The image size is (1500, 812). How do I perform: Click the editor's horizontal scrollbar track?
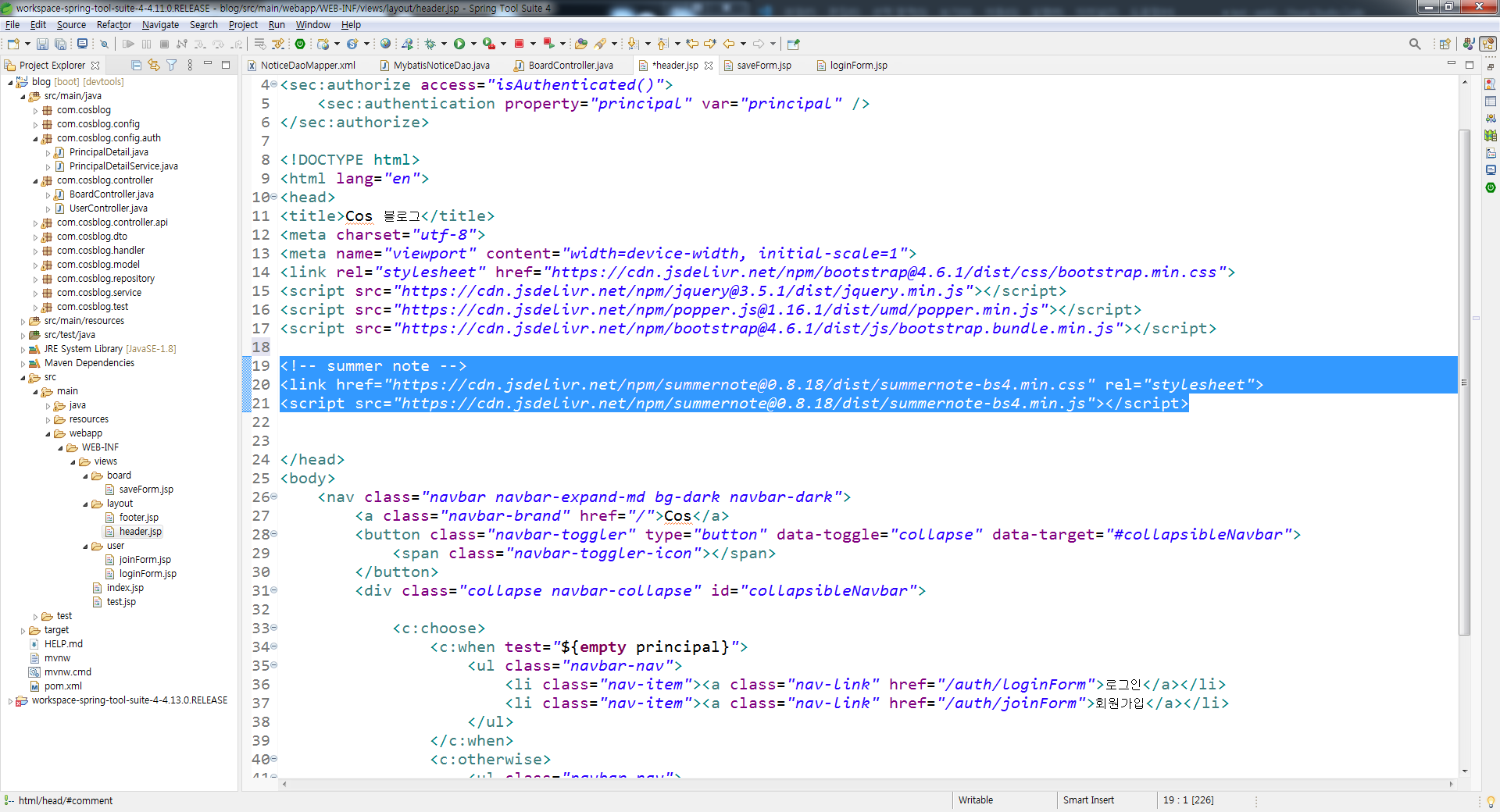[x=867, y=784]
